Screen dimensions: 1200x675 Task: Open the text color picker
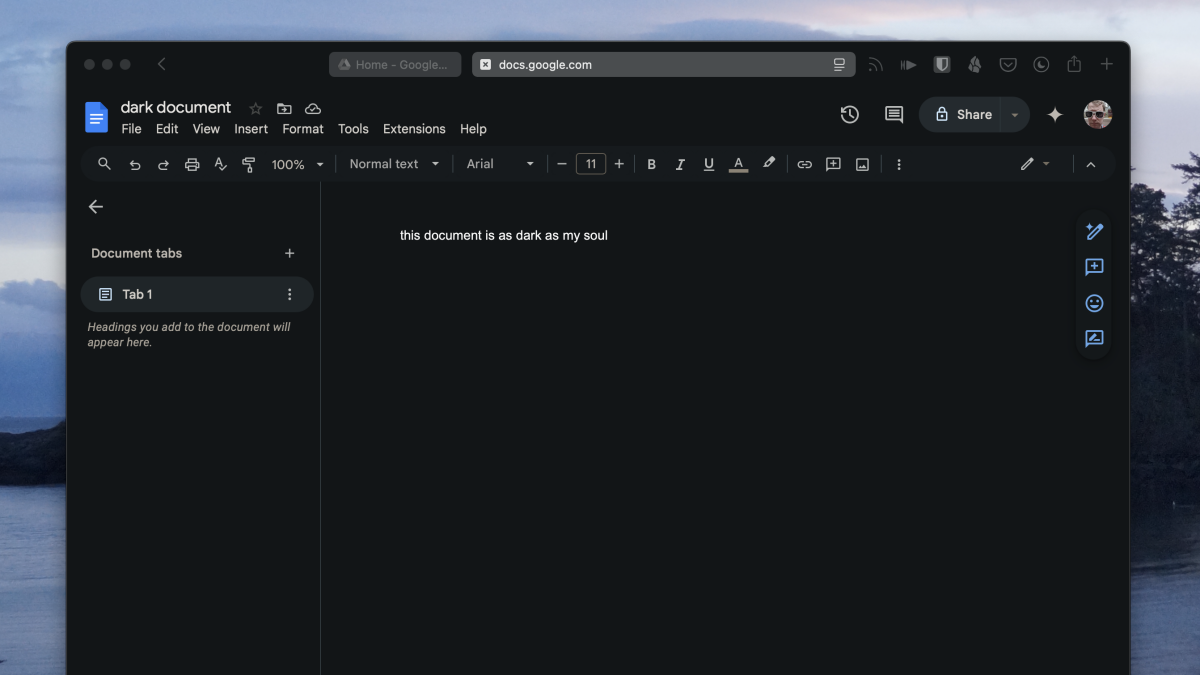coord(738,164)
